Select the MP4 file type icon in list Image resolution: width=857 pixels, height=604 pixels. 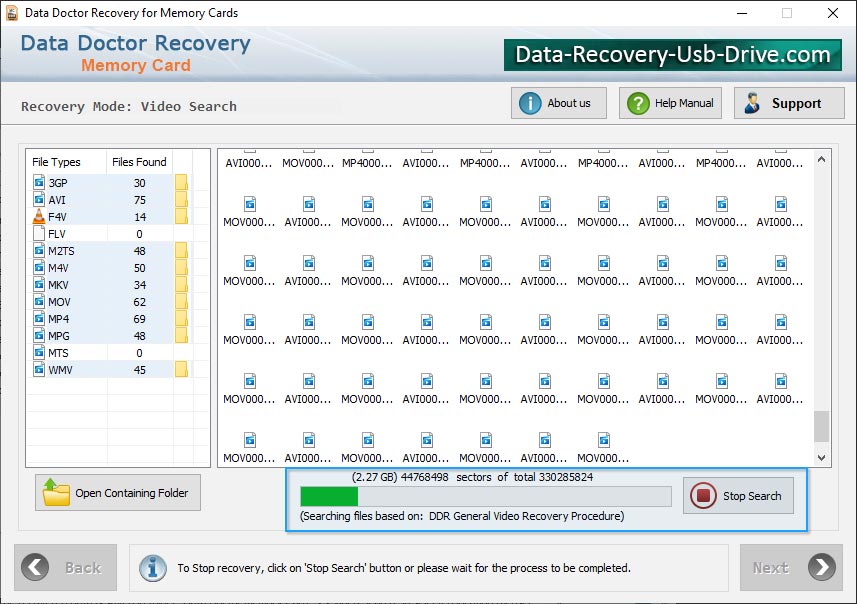point(39,318)
